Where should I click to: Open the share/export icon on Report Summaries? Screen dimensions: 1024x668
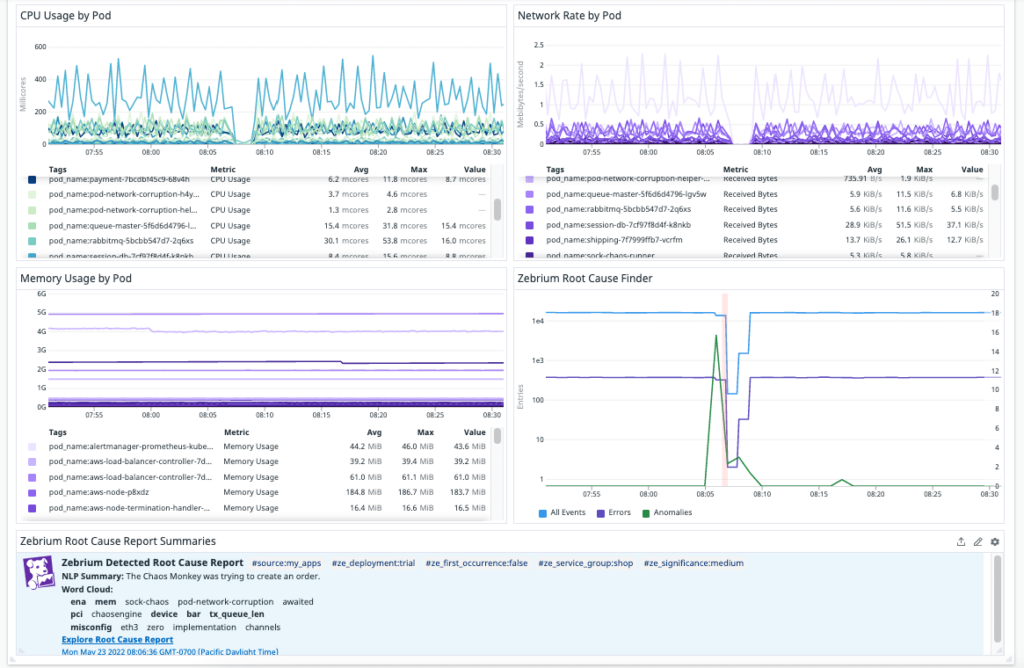coord(960,541)
